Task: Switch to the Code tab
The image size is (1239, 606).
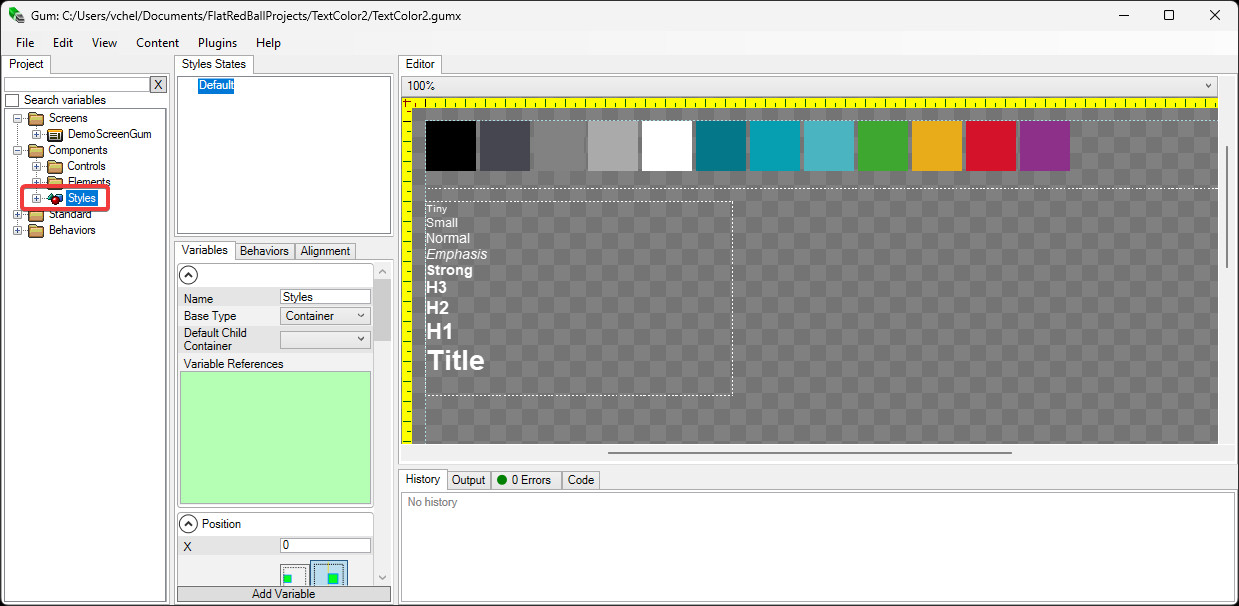Action: click(581, 480)
